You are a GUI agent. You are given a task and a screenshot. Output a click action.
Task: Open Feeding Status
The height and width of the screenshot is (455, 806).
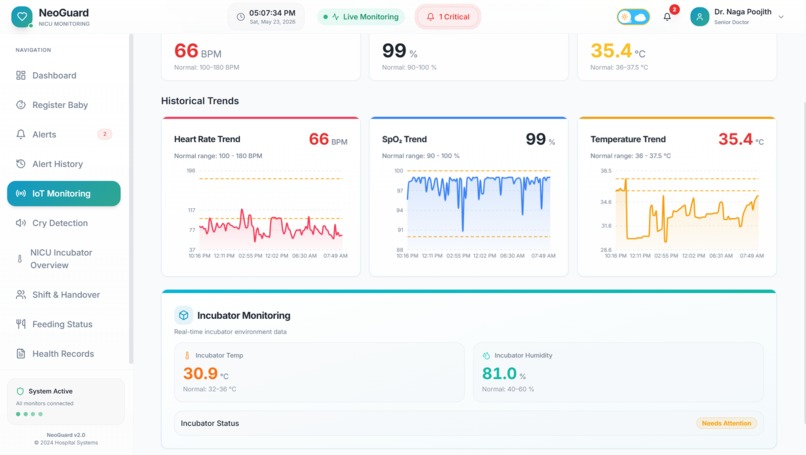(64, 324)
